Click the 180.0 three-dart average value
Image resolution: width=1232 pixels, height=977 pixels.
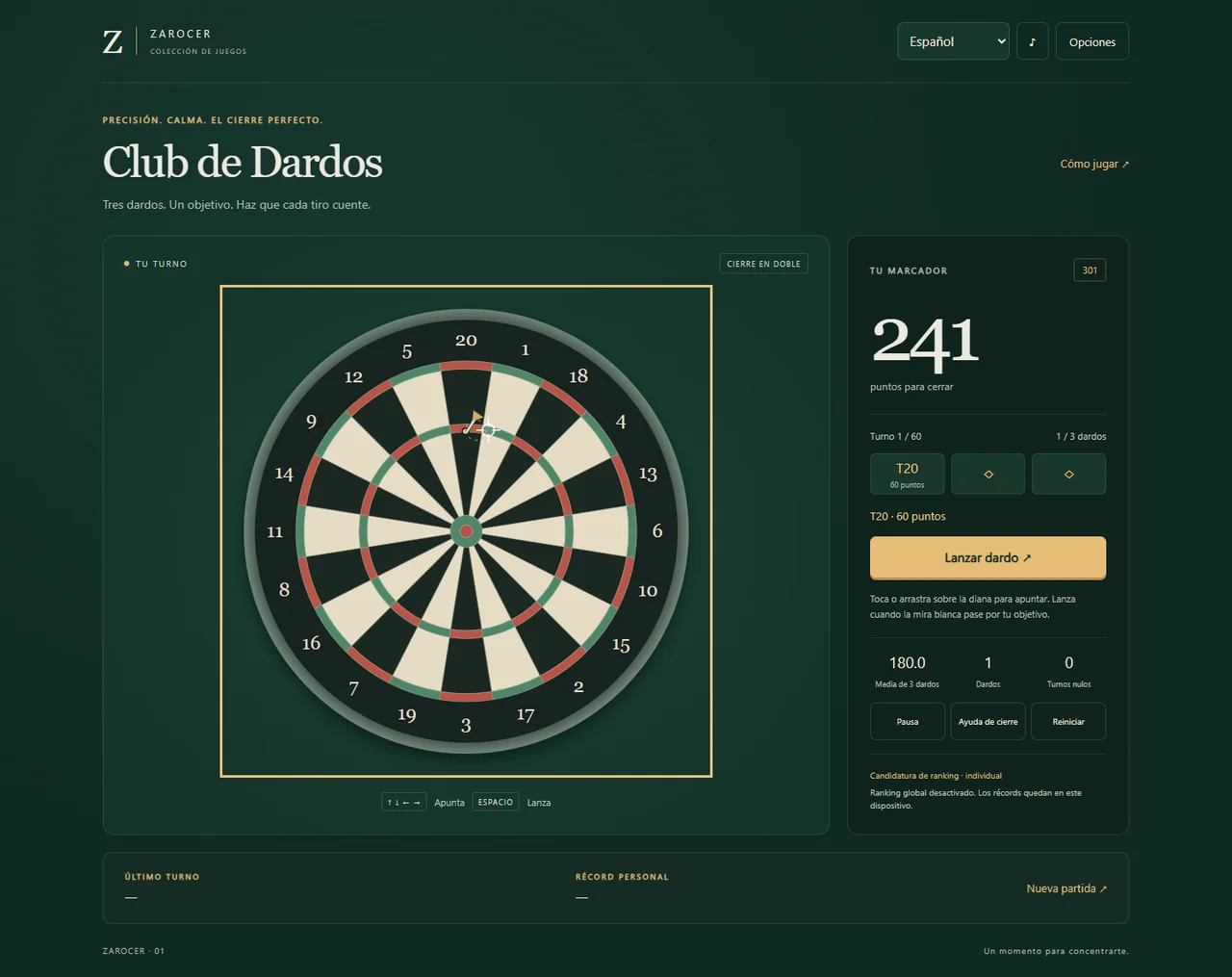coord(907,662)
